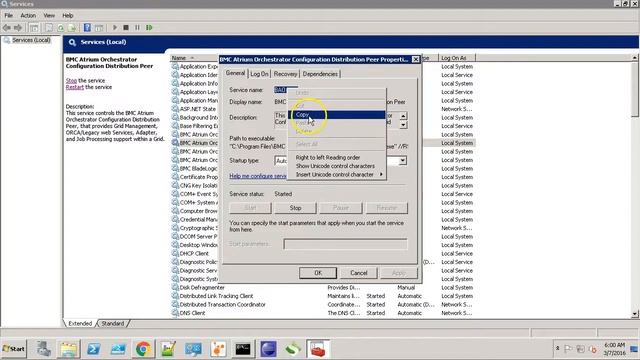Click the Start parameters input field
This screenshot has width=640, height=360.
(x=345, y=244)
